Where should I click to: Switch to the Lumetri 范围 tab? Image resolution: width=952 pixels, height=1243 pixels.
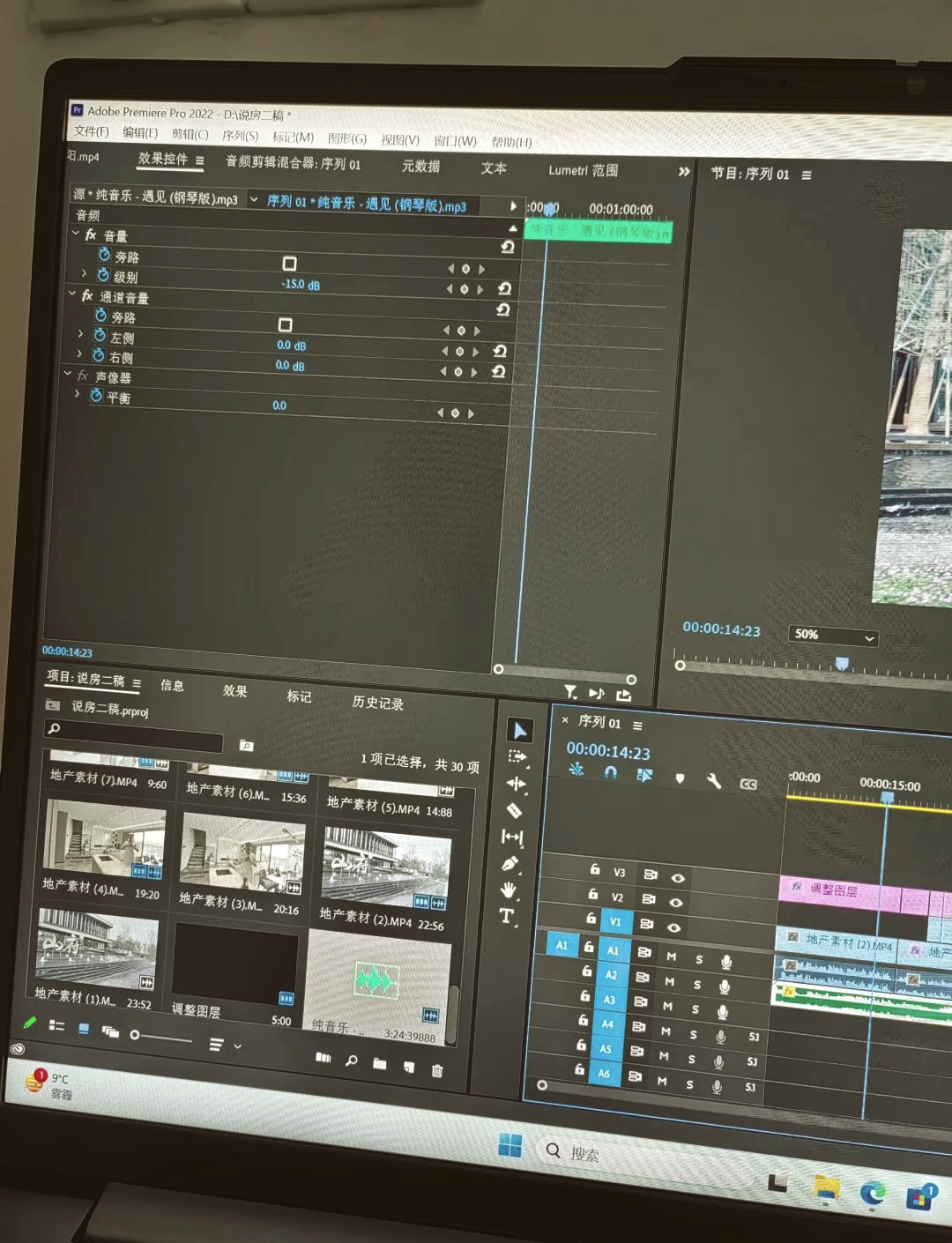click(x=583, y=170)
